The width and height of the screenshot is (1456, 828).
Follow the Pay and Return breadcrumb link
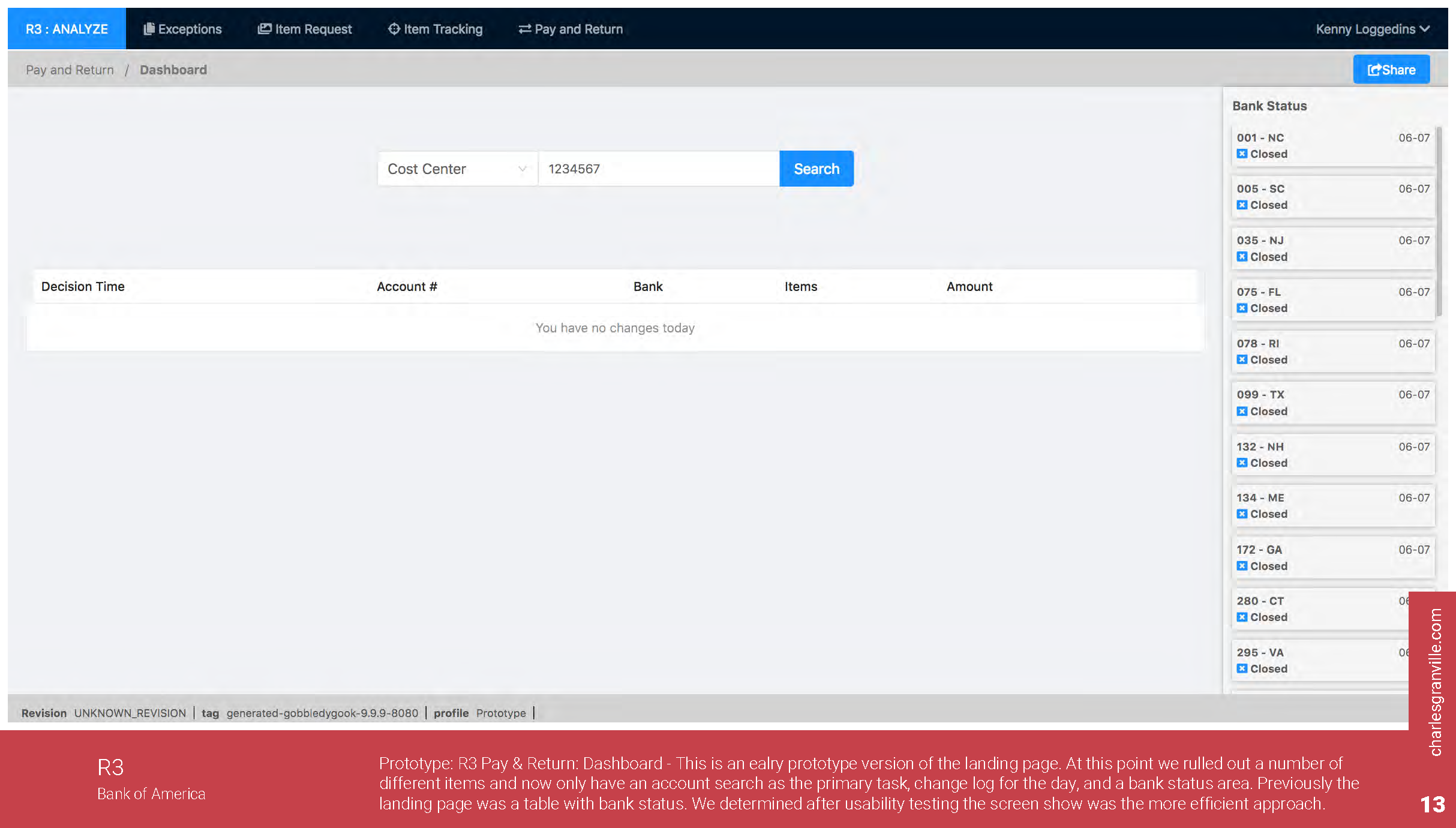[70, 70]
